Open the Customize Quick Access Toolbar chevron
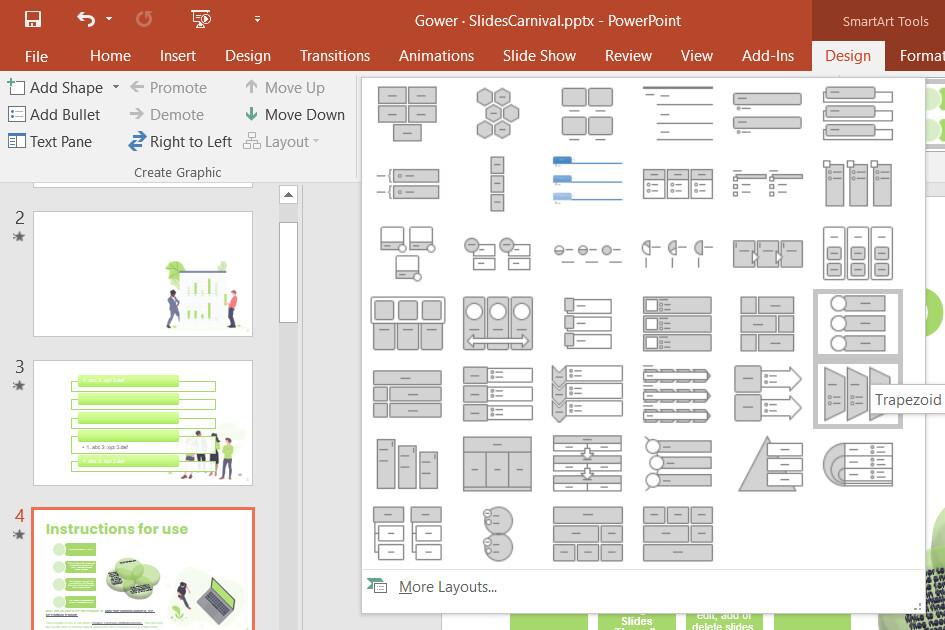This screenshot has width=945, height=630. [256, 18]
